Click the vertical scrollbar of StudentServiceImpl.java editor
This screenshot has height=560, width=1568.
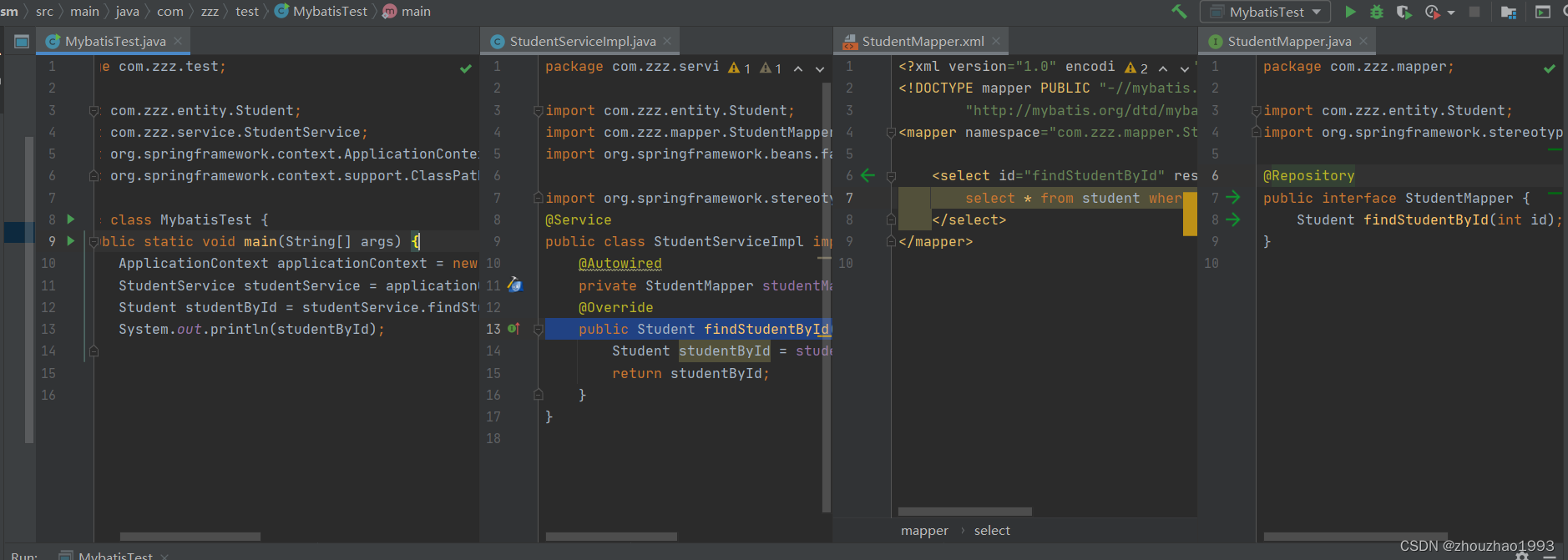point(827,296)
